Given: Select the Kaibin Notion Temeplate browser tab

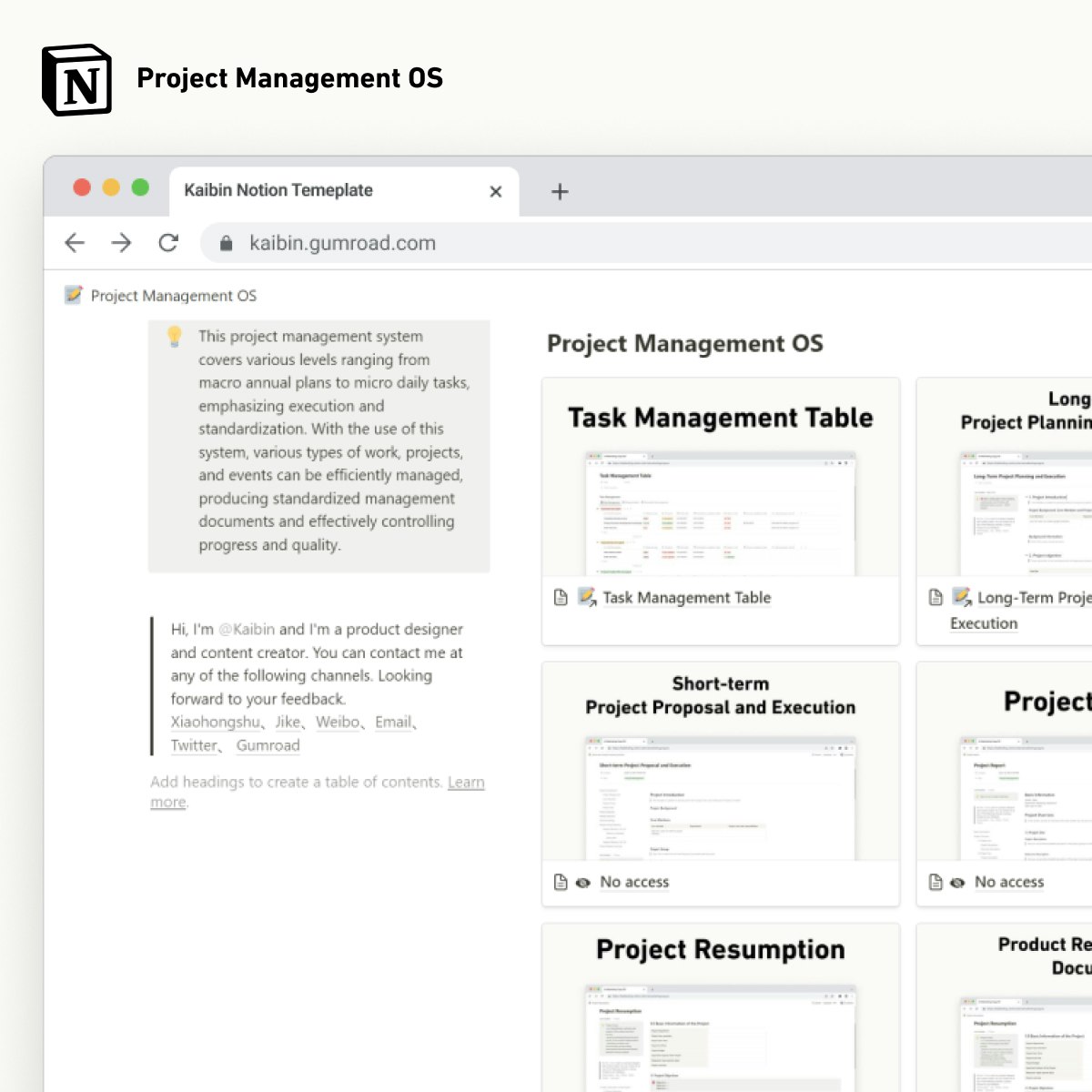Looking at the screenshot, I should pyautogui.click(x=278, y=190).
